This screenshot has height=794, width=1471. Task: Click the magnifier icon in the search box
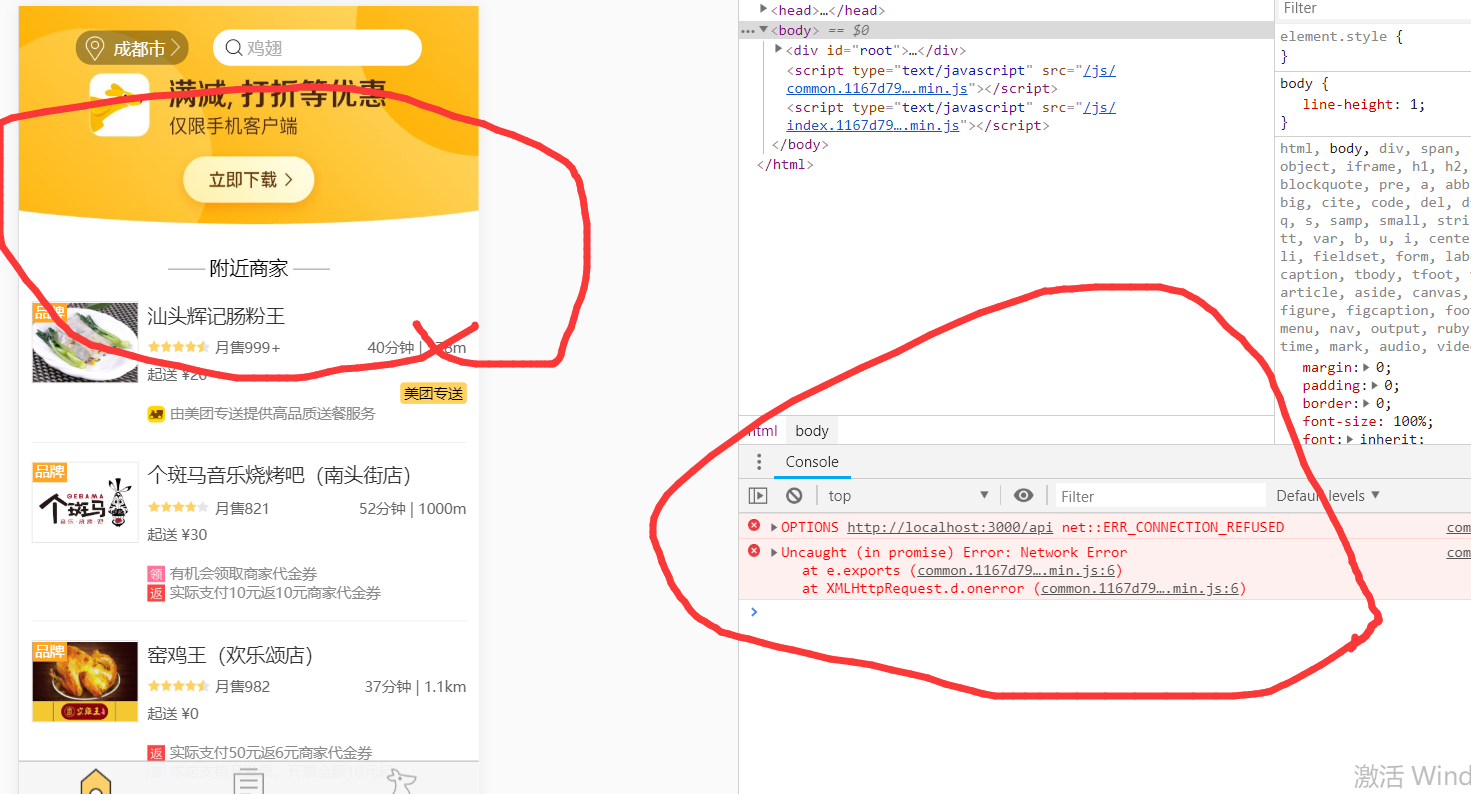point(233,48)
